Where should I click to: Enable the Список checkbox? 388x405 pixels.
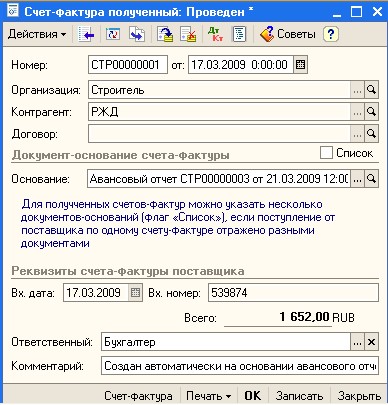tap(326, 153)
